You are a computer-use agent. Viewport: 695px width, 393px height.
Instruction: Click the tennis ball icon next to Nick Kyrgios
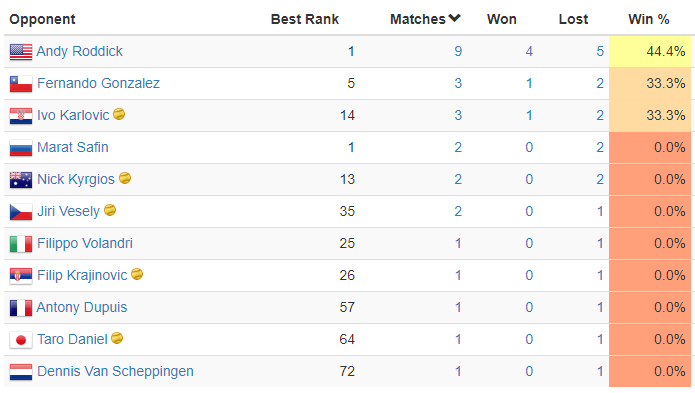pyautogui.click(x=125, y=178)
